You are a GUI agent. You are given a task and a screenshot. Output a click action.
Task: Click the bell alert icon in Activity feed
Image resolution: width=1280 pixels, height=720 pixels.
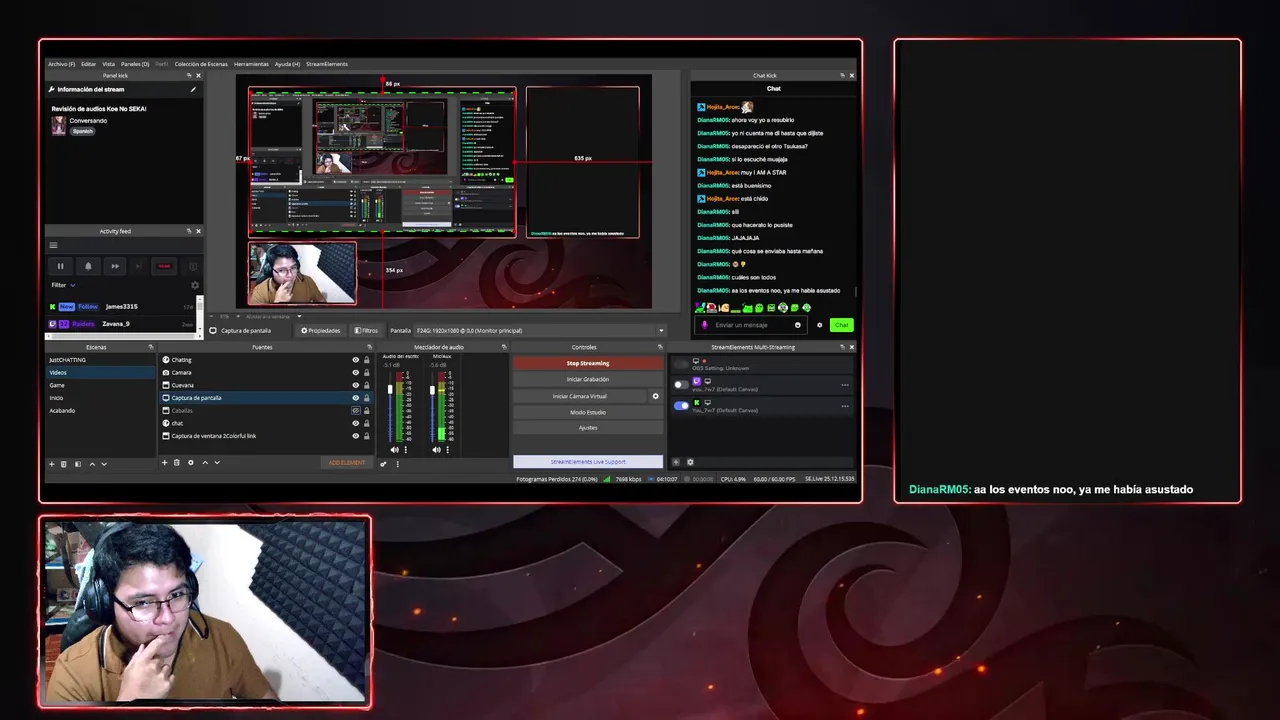pos(88,266)
